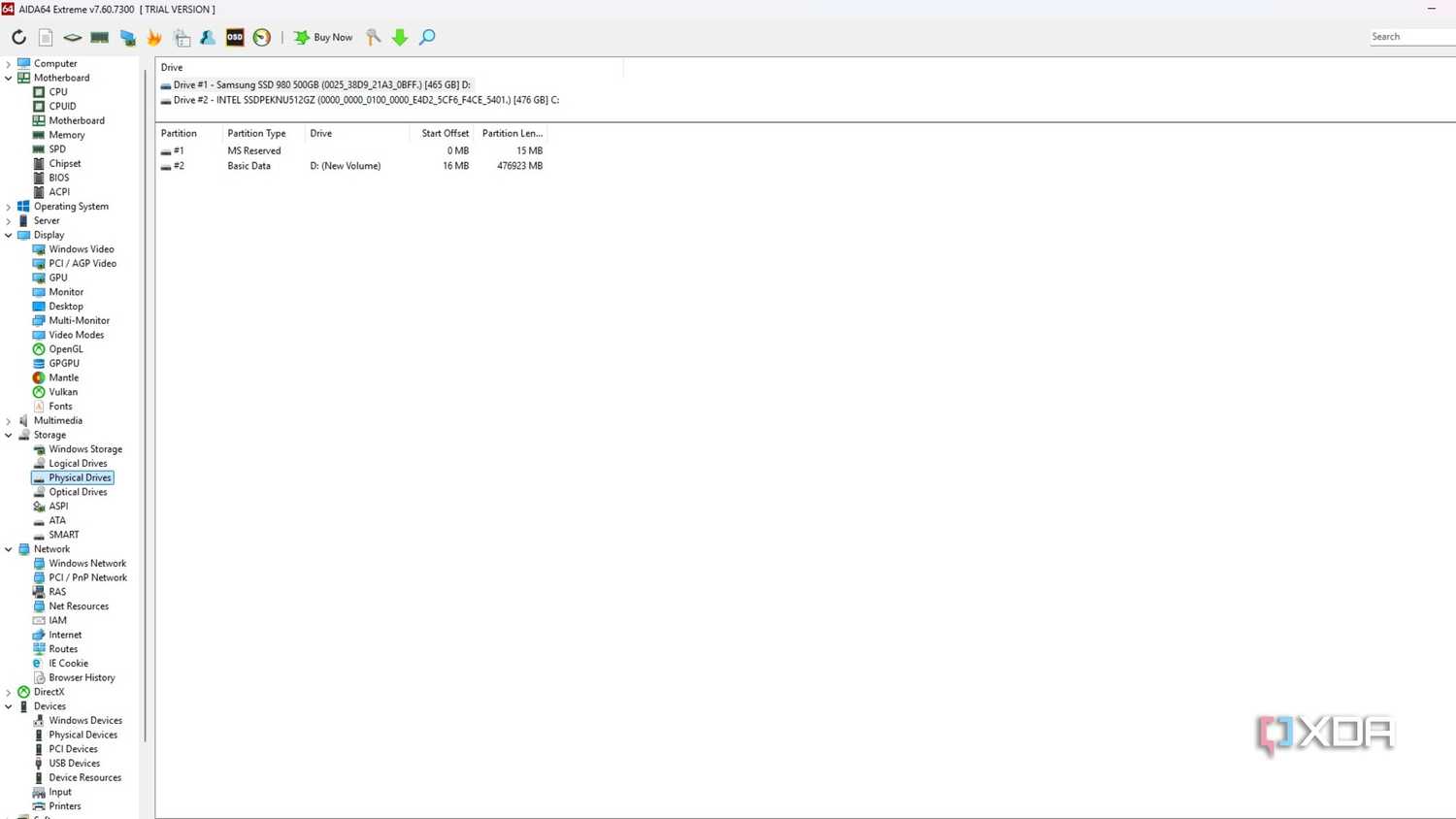Click the Buy Now button
The height and width of the screenshot is (819, 1456).
[324, 37]
